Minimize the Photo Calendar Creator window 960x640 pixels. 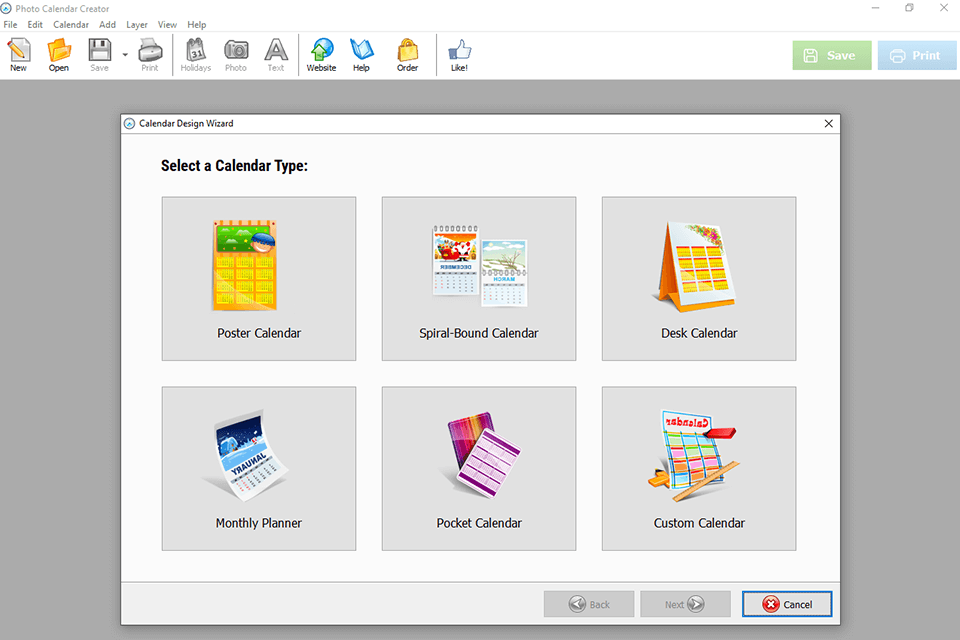coord(876,8)
